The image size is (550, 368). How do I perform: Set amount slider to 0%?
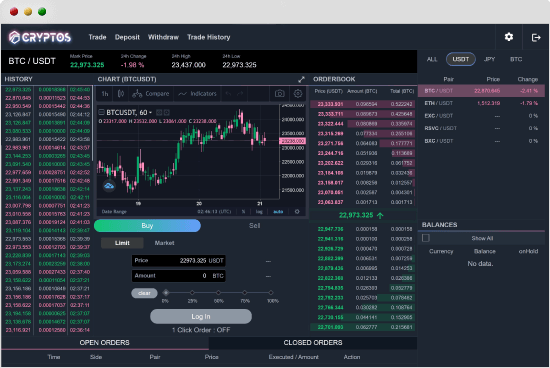(x=166, y=293)
